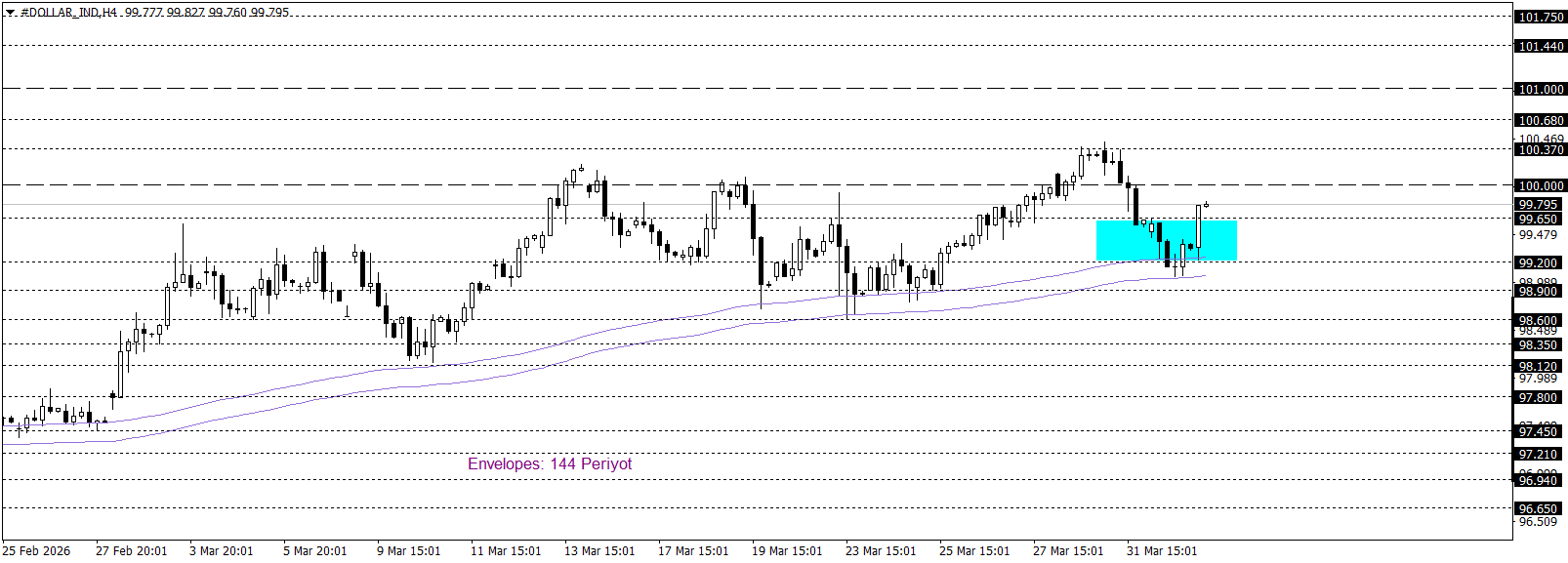This screenshot has width=1568, height=563.
Task: Select the 13 Mar 15:01 time axis label
Action: tap(598, 550)
